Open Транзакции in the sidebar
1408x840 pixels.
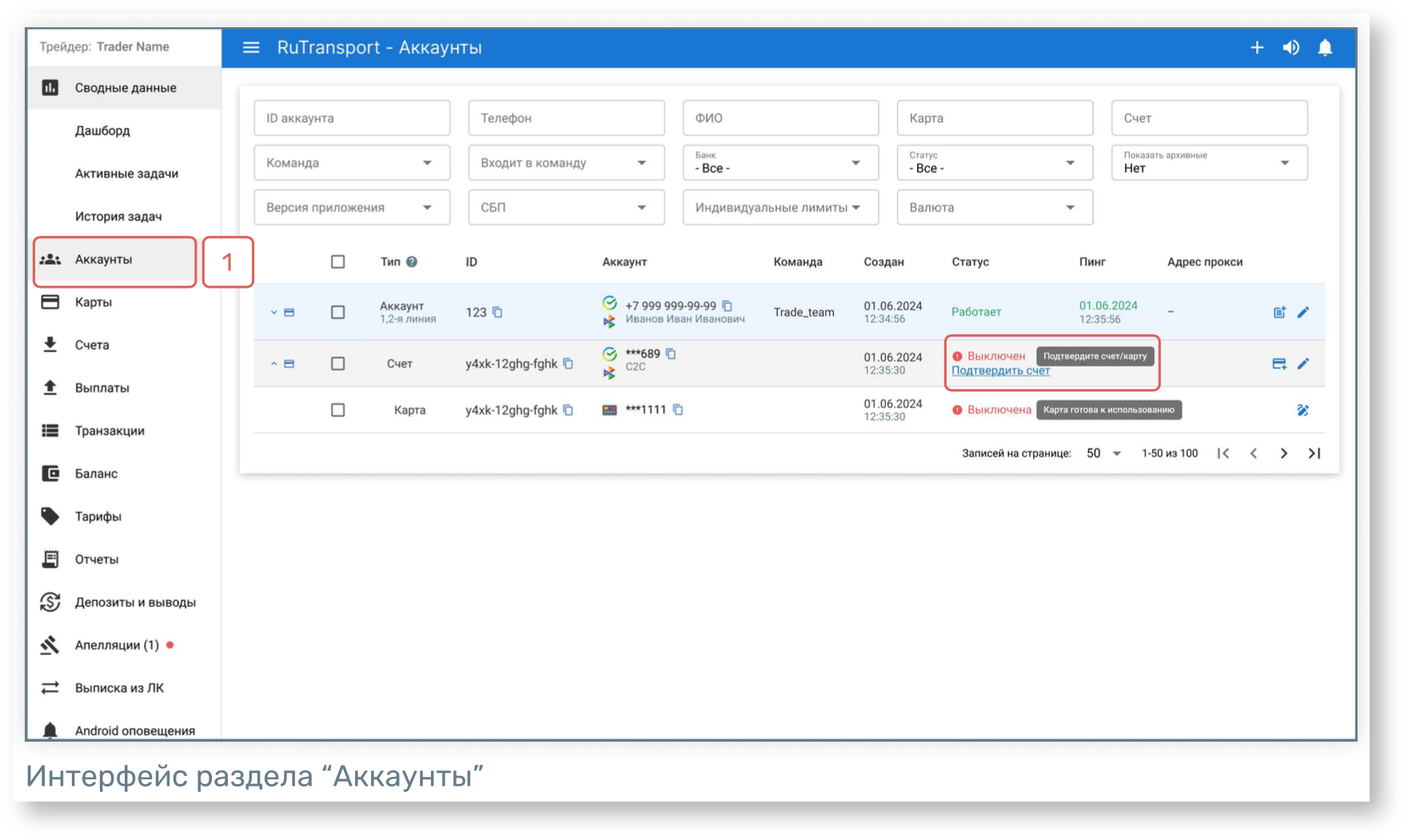(110, 431)
